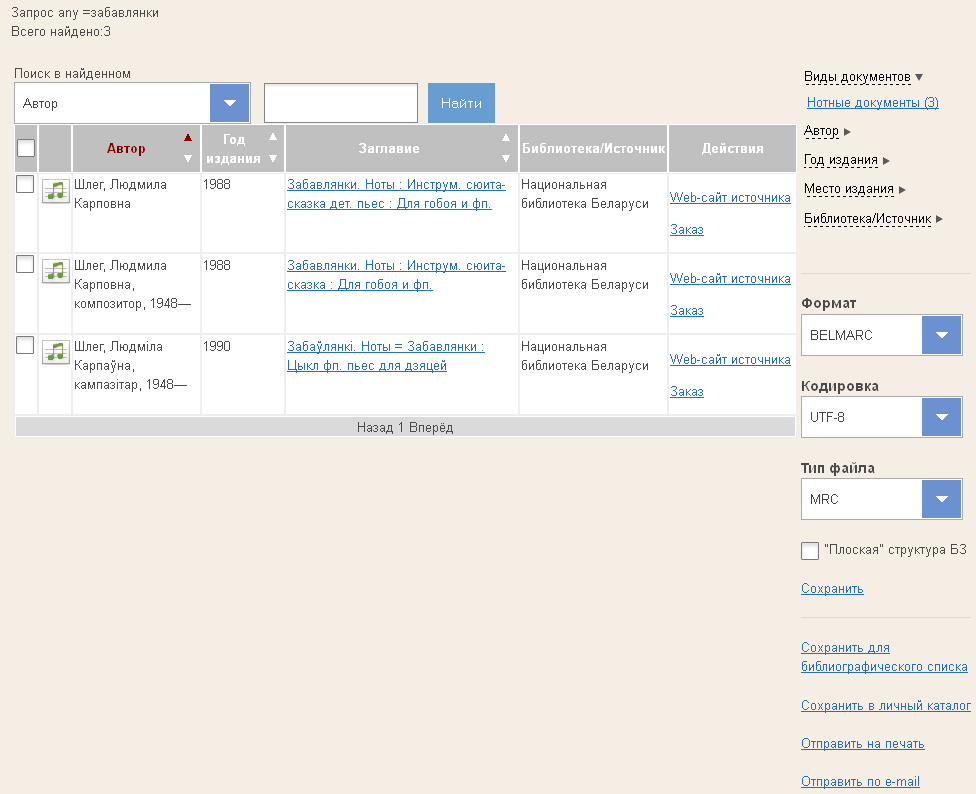Open the Формат BELMARC dropdown
This screenshot has height=794, width=976.
(x=941, y=335)
